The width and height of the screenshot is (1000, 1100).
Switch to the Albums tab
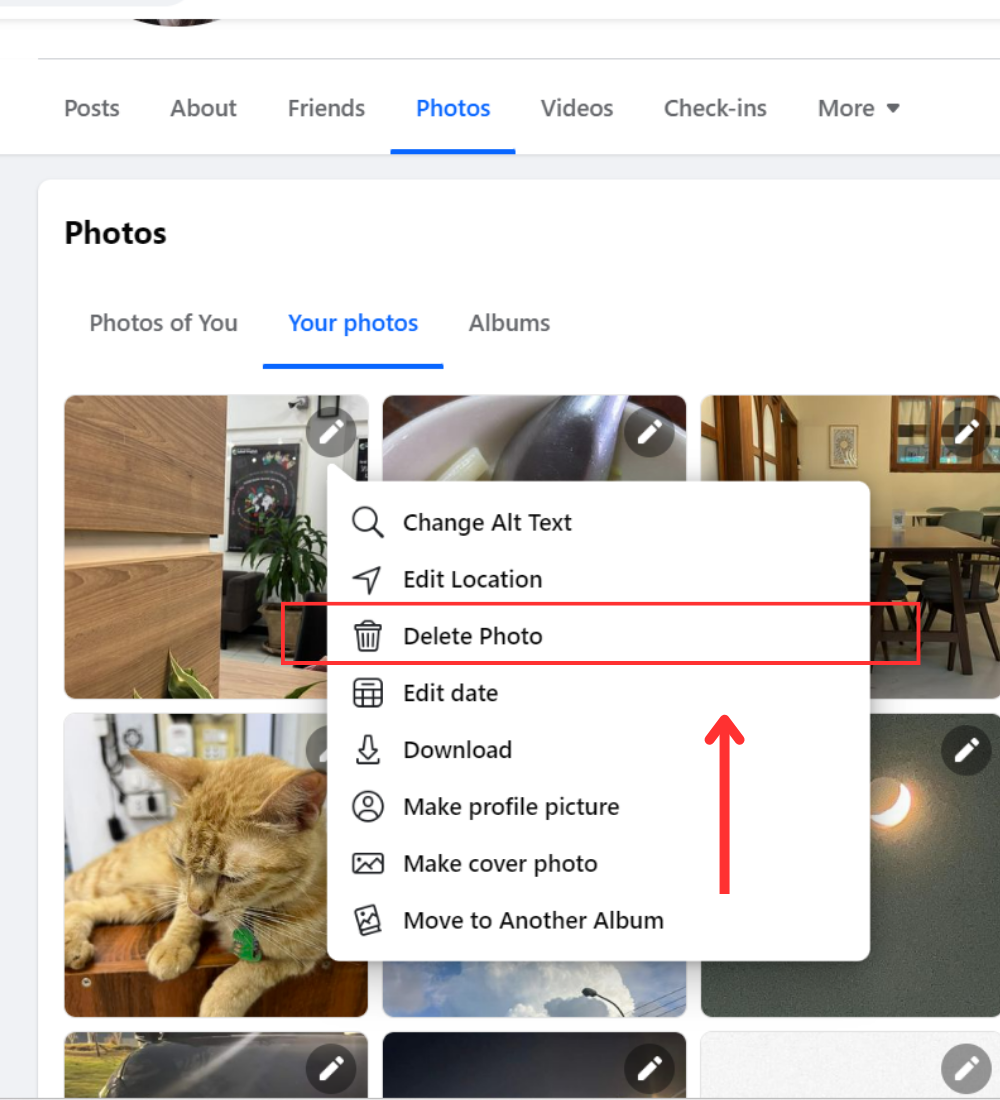[509, 323]
